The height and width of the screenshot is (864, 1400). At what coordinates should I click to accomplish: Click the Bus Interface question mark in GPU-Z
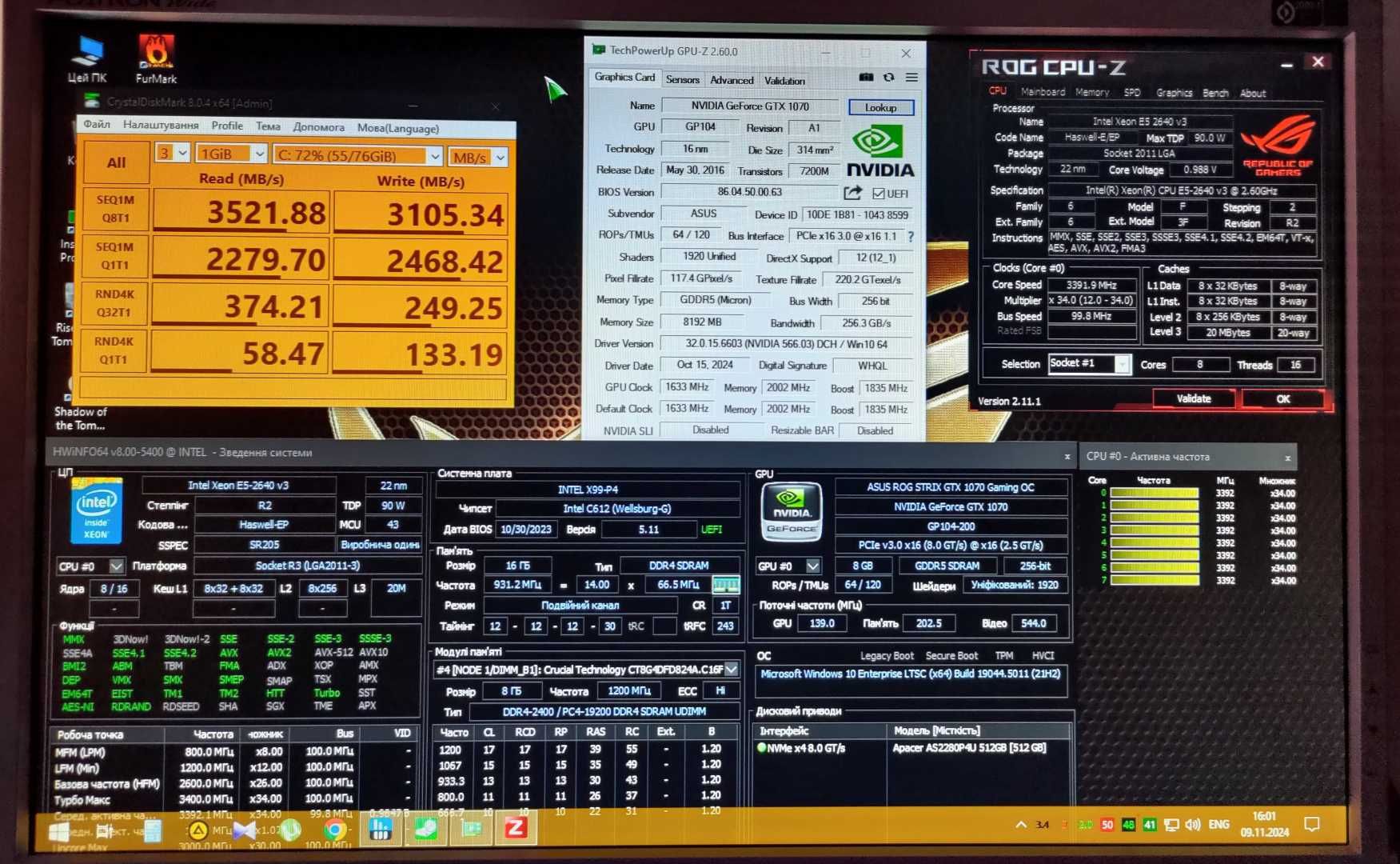pyautogui.click(x=911, y=236)
